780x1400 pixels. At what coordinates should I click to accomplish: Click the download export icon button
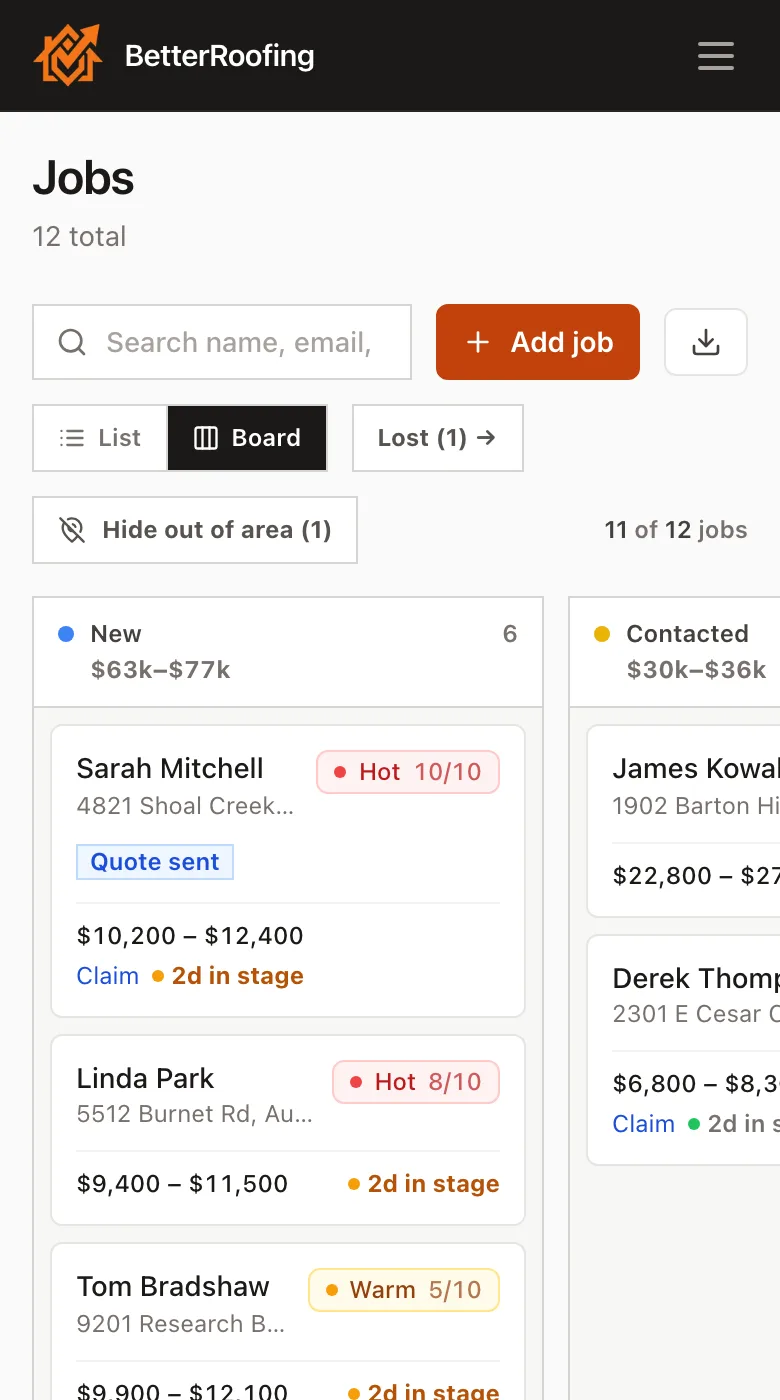click(x=706, y=342)
